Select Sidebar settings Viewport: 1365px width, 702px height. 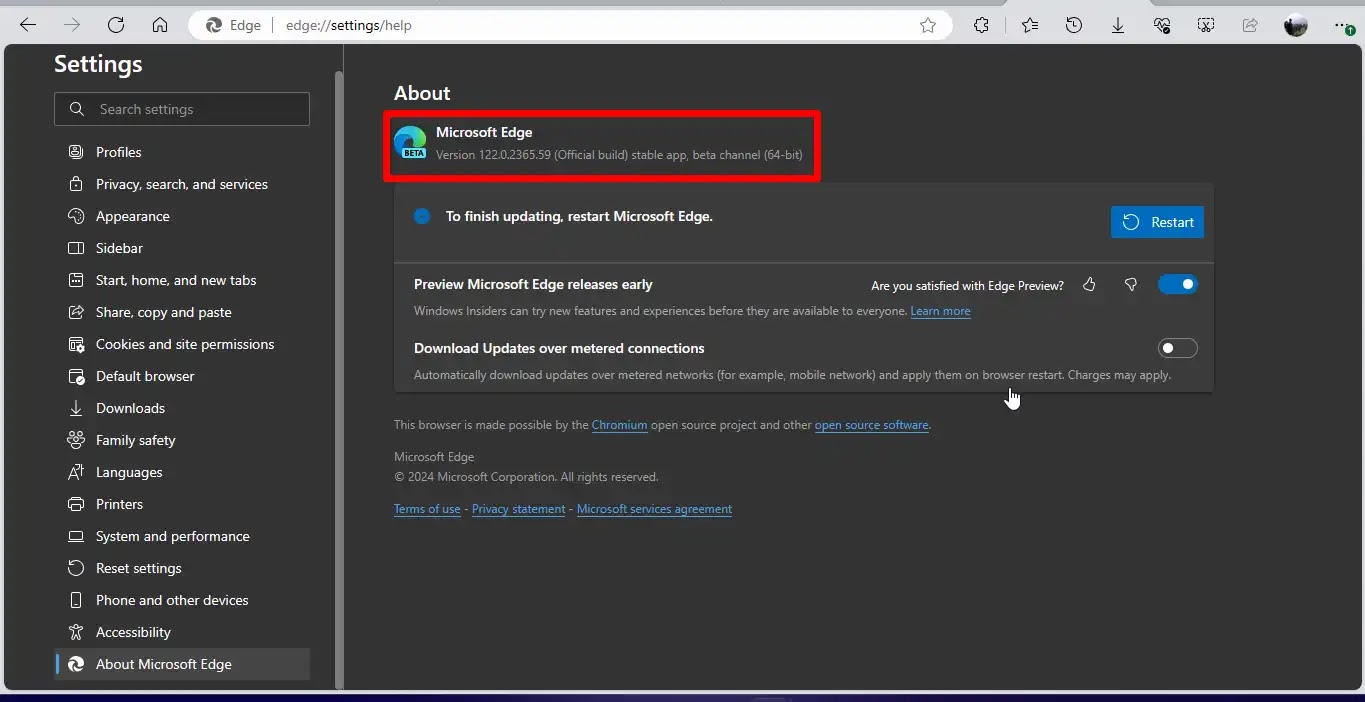point(182,248)
